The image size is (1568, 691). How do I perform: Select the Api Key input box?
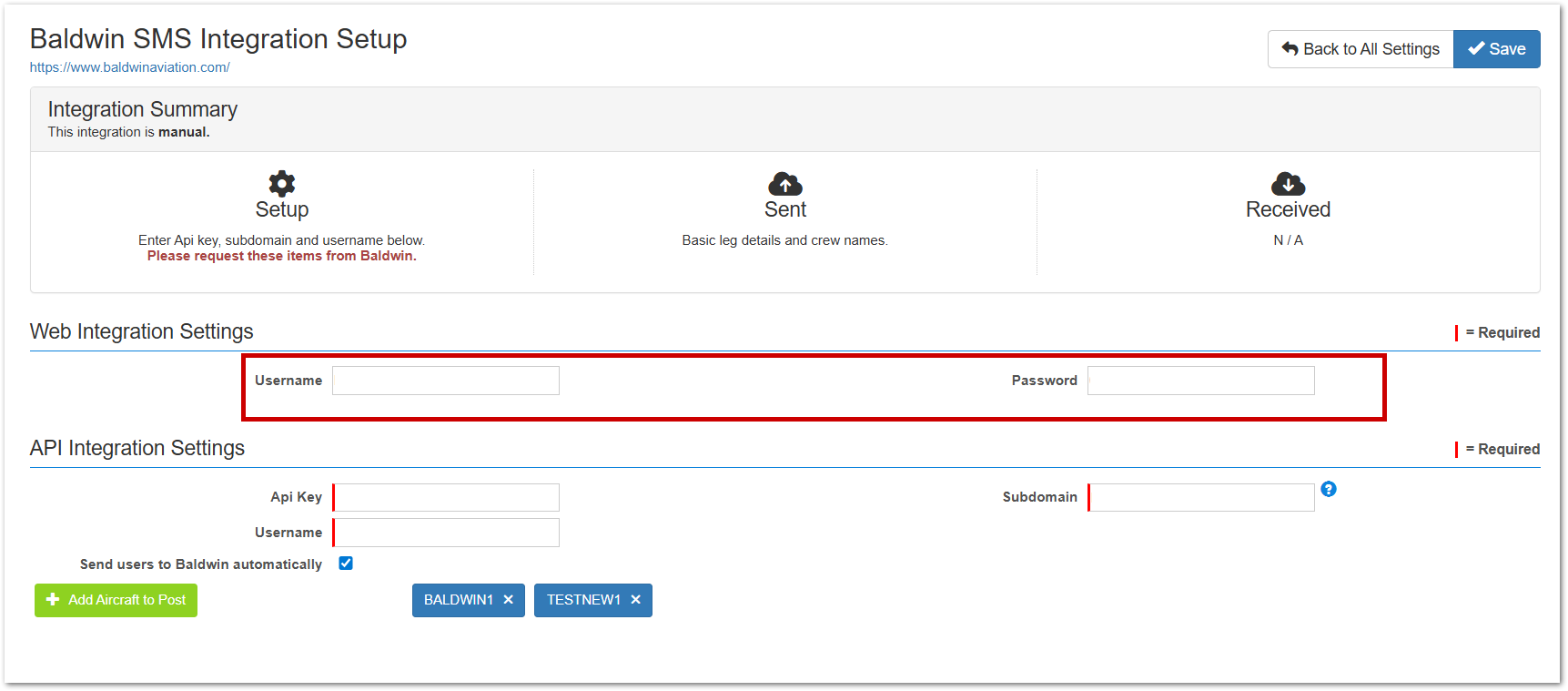click(446, 498)
